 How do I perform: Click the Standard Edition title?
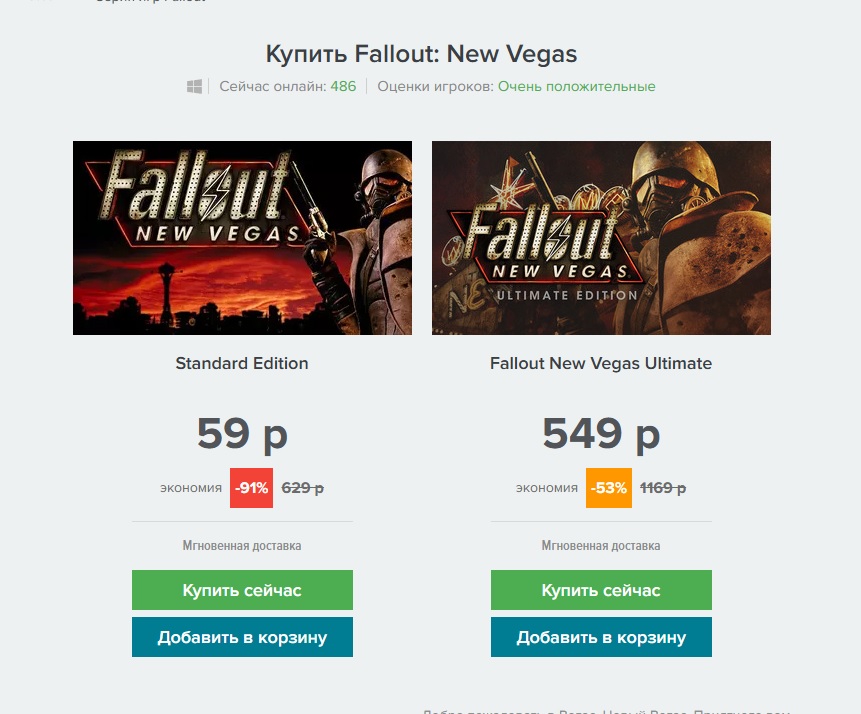(242, 364)
